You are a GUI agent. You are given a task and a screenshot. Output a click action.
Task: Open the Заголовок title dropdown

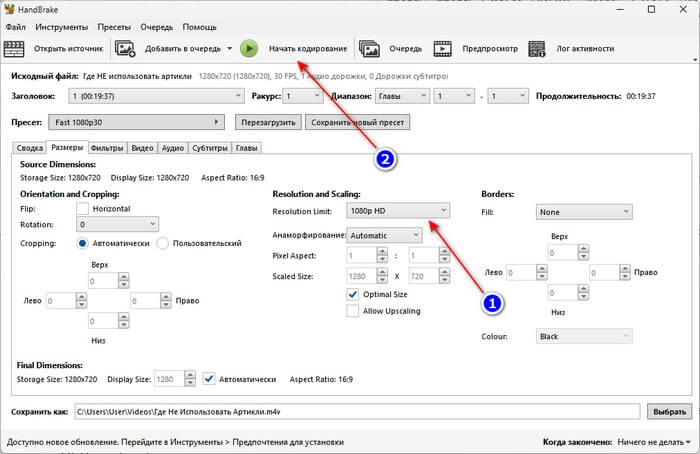pos(156,96)
